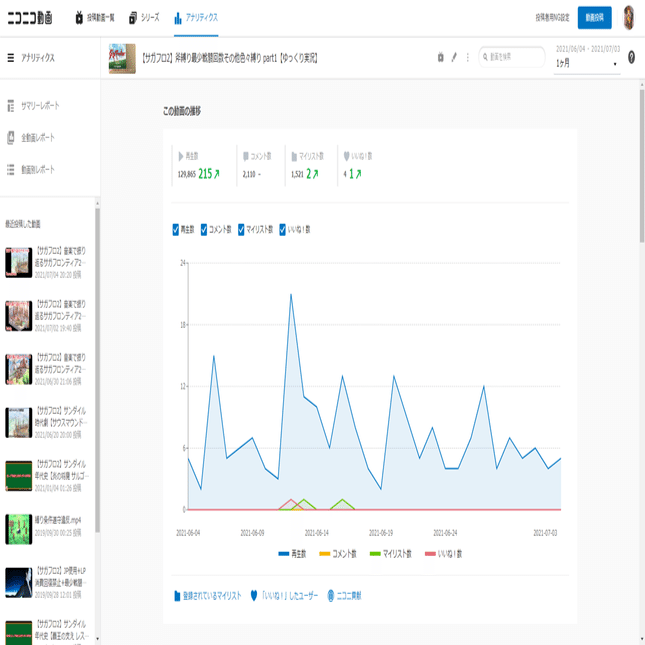Uncheck the 再生数 checkbox

click(x=176, y=230)
